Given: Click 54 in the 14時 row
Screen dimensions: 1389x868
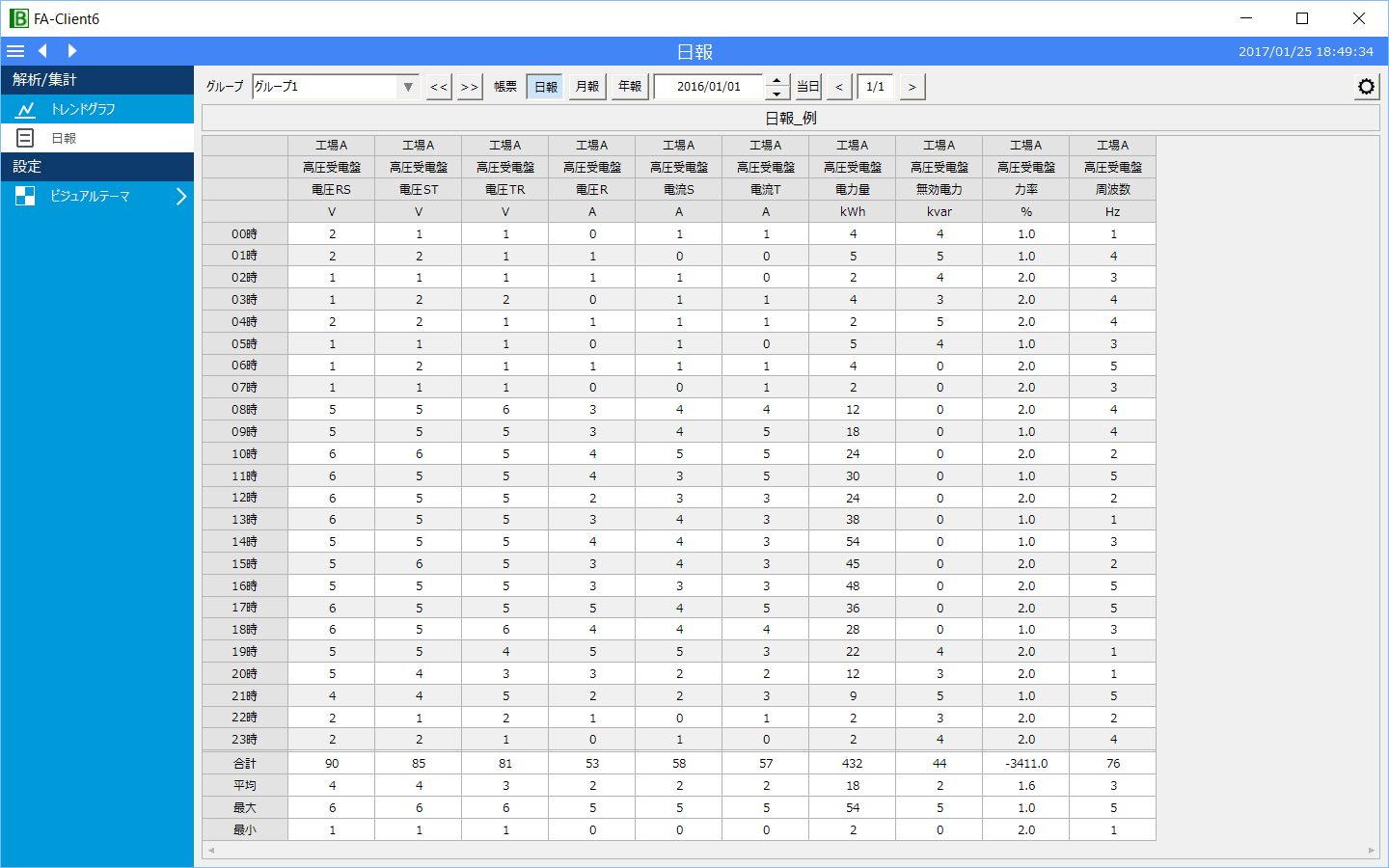Looking at the screenshot, I should [853, 542].
